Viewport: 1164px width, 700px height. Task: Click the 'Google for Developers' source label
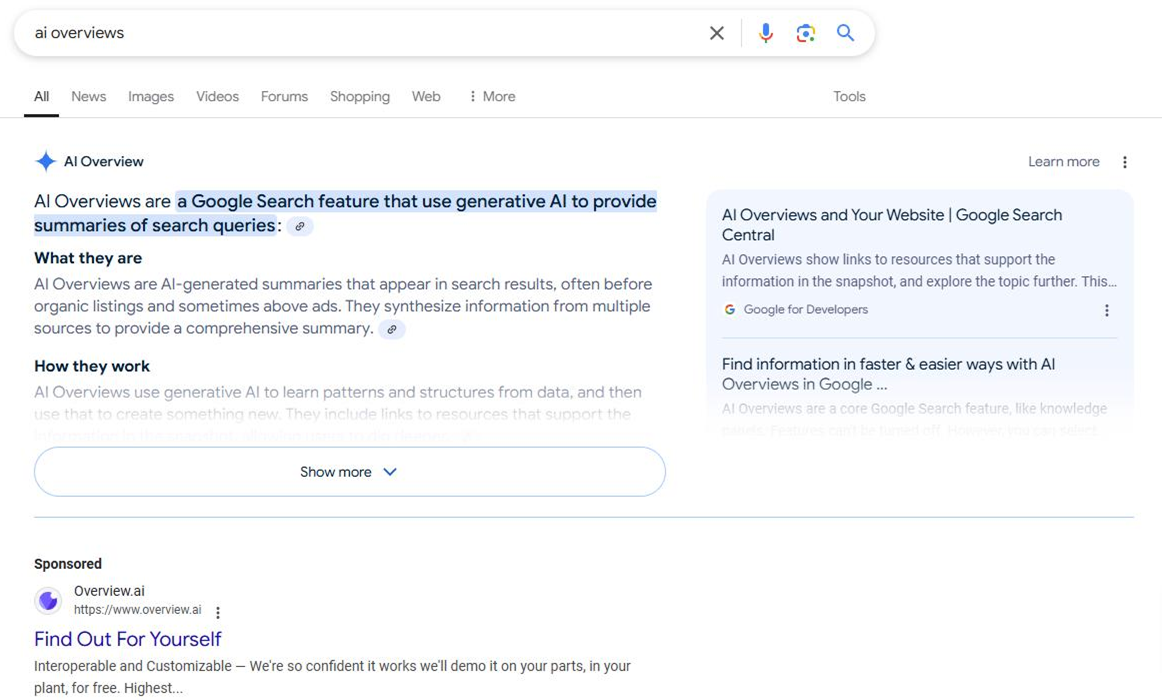805,310
